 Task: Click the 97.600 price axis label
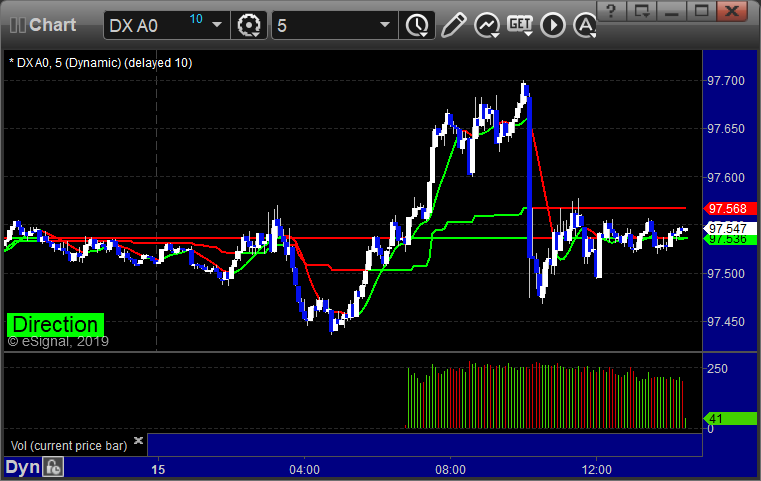point(726,178)
